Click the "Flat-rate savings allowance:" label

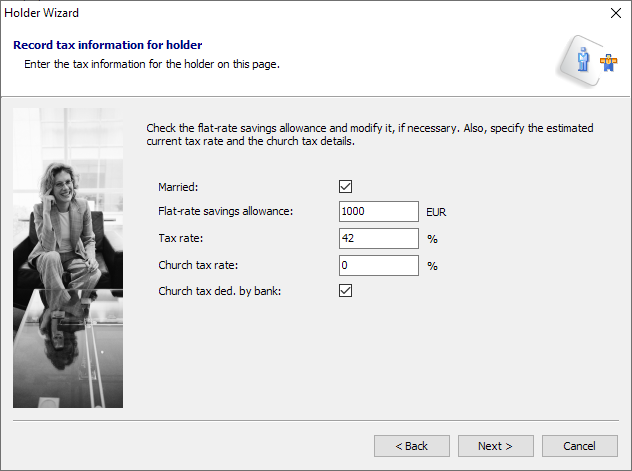[225, 212]
